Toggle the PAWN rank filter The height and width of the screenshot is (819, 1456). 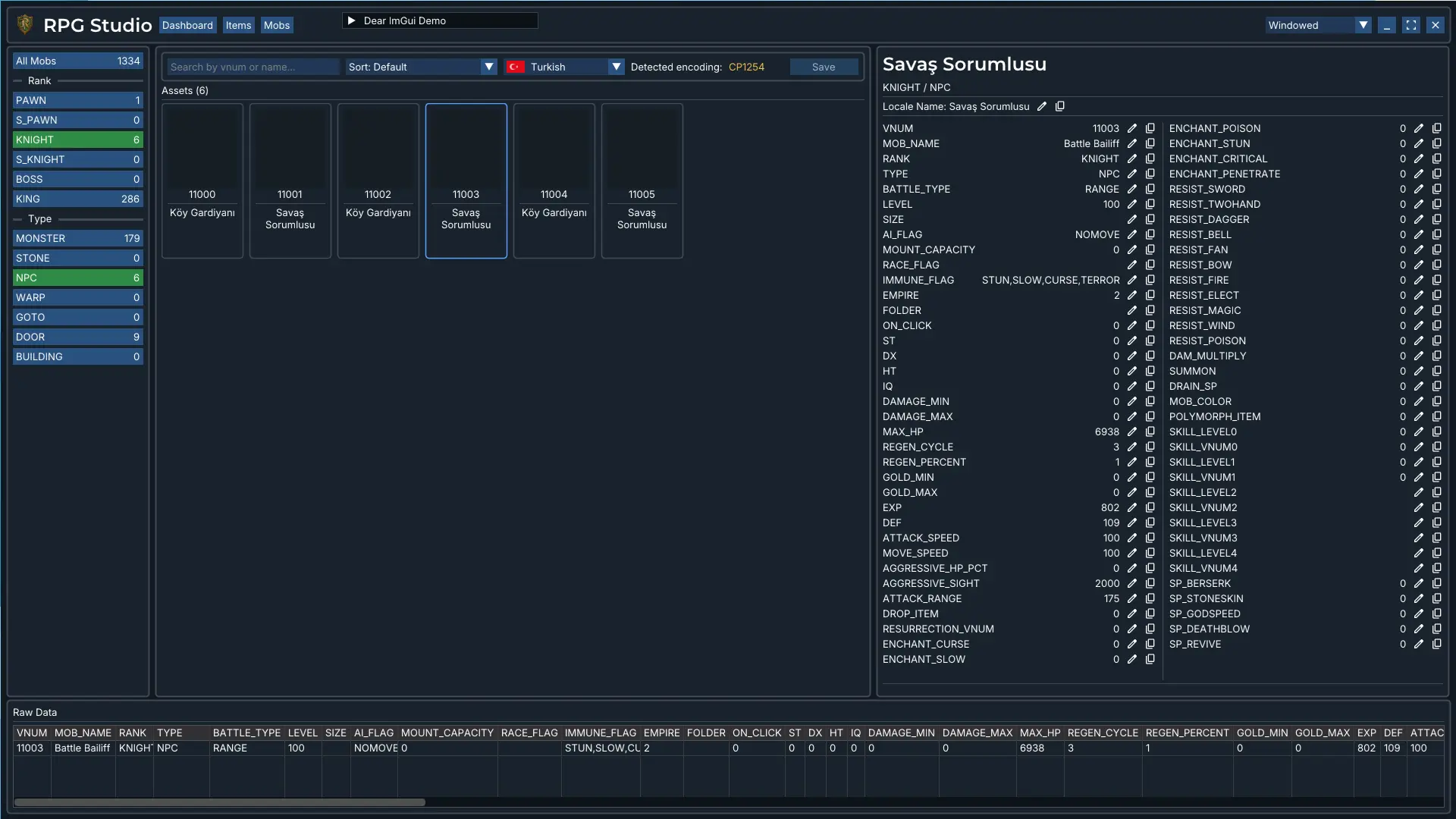pyautogui.click(x=78, y=100)
